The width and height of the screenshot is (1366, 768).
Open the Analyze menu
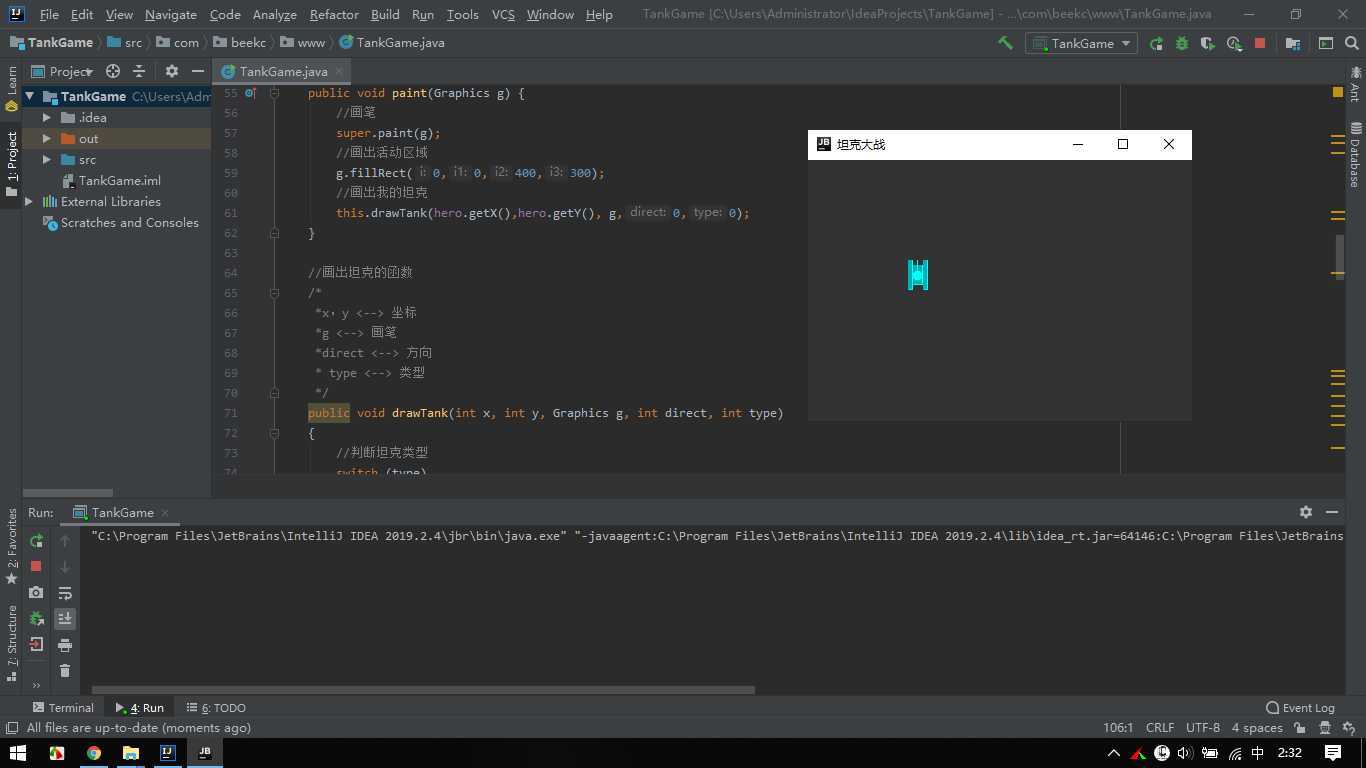click(x=274, y=15)
